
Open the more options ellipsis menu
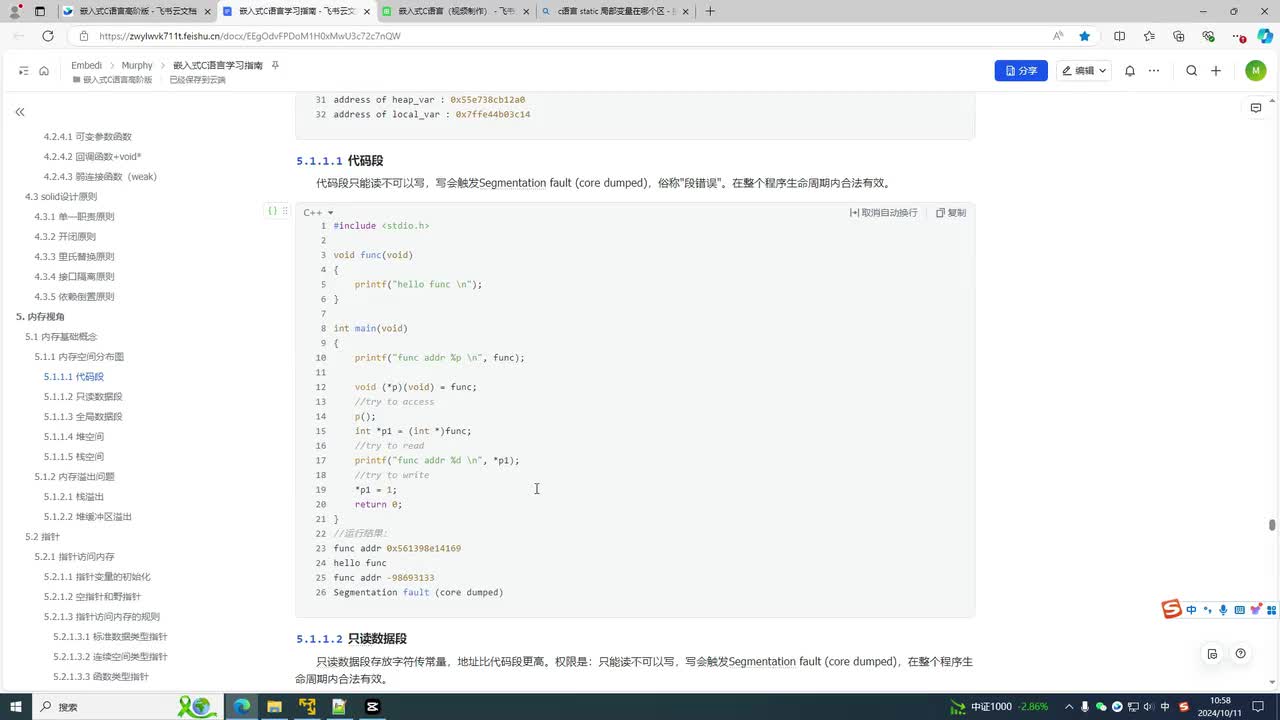[1154, 71]
